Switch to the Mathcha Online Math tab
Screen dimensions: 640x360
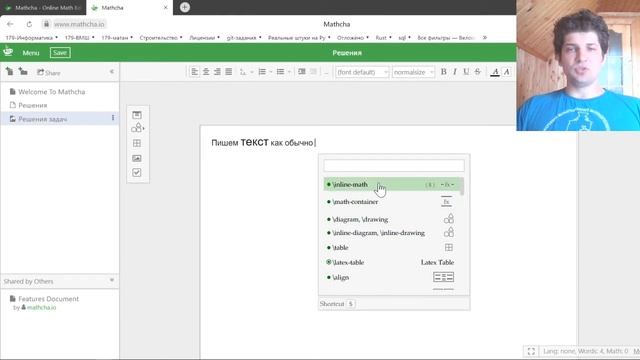(43, 8)
